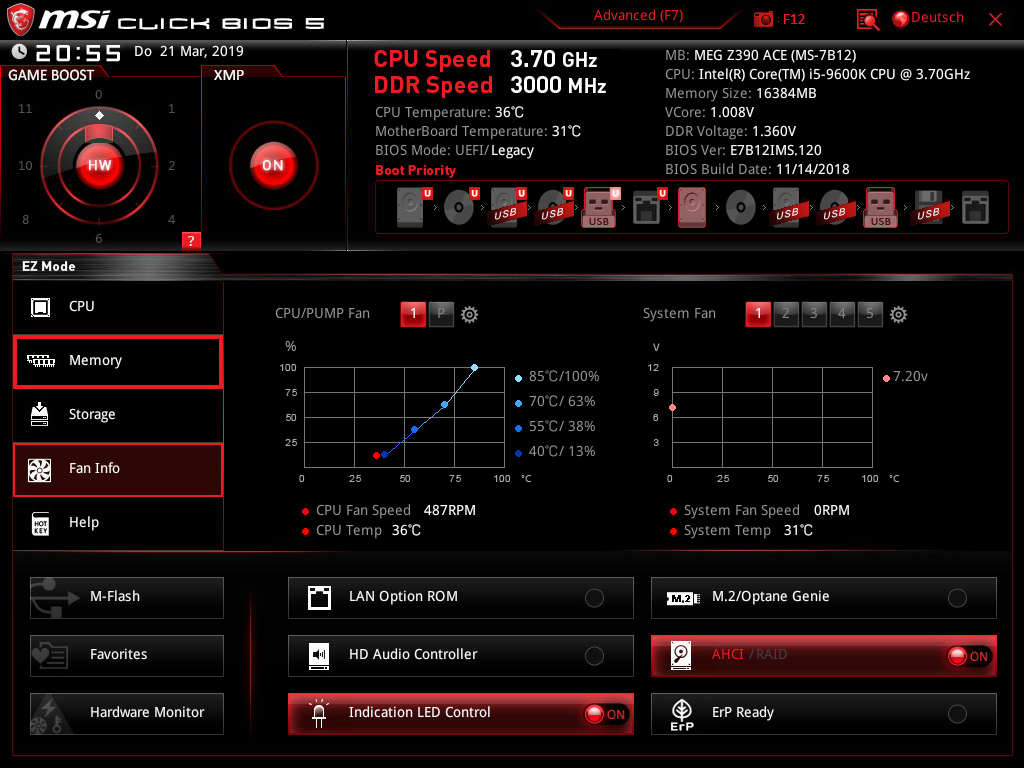The width and height of the screenshot is (1024, 768).
Task: Select the highlighted legacy hard disk boot device
Action: point(692,208)
